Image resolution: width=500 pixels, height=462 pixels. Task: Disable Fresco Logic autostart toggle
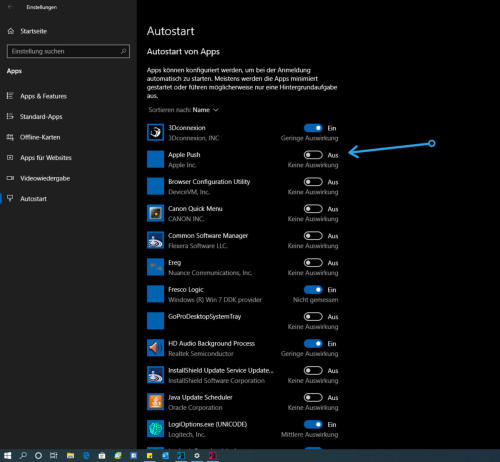pyautogui.click(x=313, y=290)
